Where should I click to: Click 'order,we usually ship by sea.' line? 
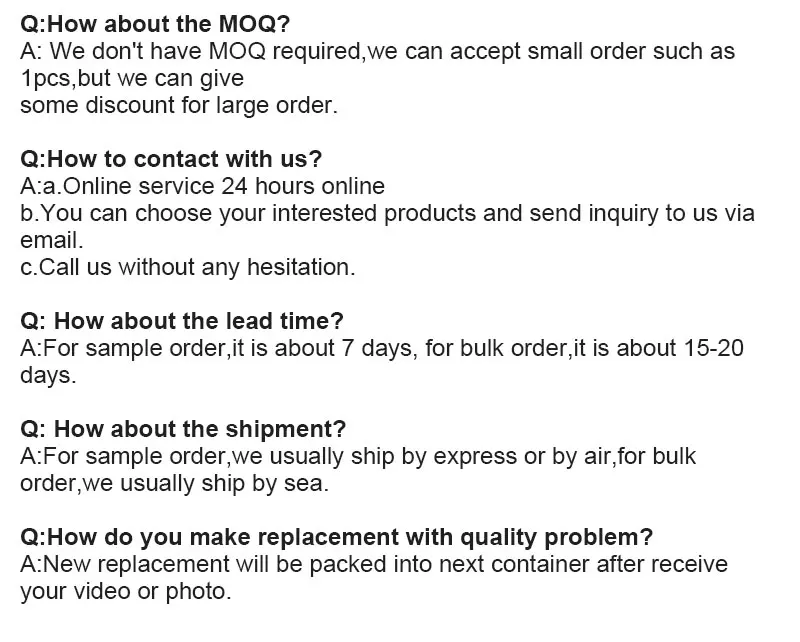[x=174, y=483]
